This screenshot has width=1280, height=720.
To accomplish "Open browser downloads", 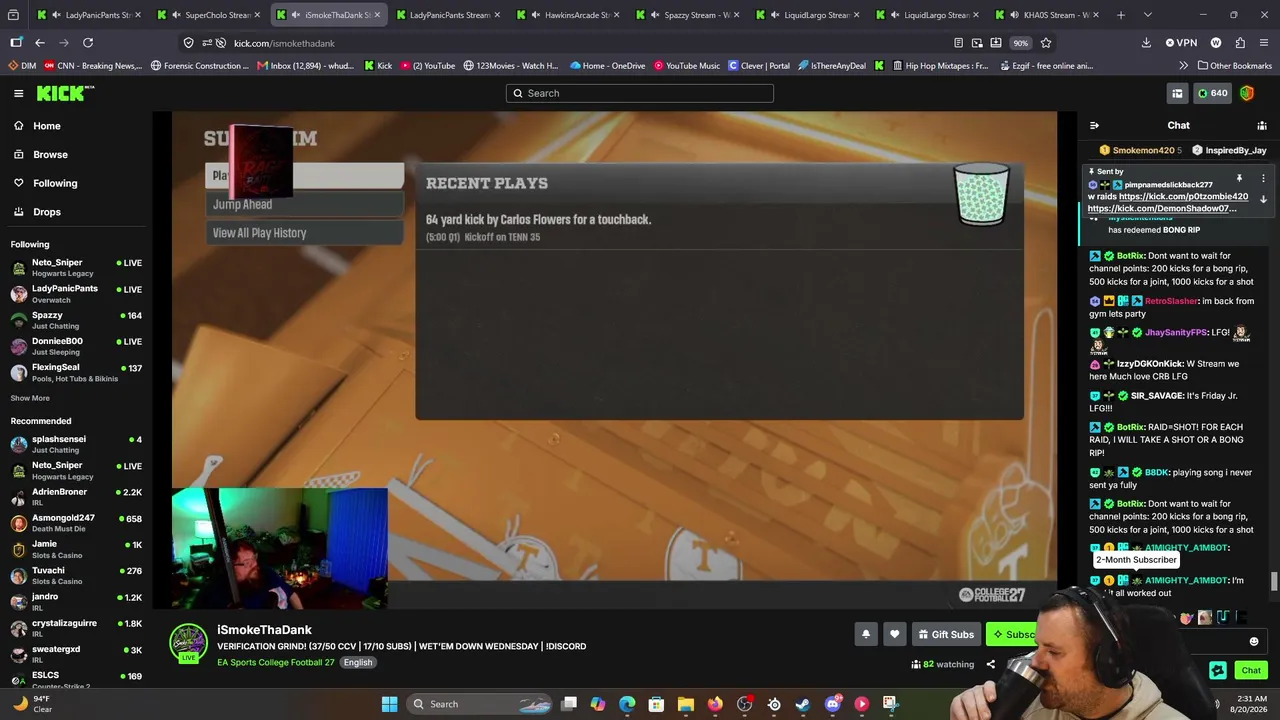I will [x=1146, y=43].
